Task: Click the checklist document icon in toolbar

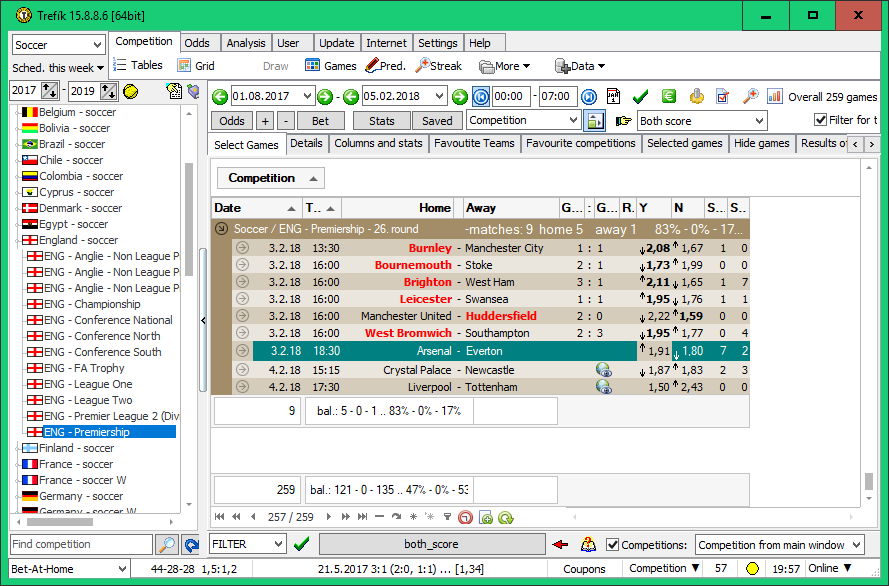Action: pyautogui.click(x=722, y=96)
